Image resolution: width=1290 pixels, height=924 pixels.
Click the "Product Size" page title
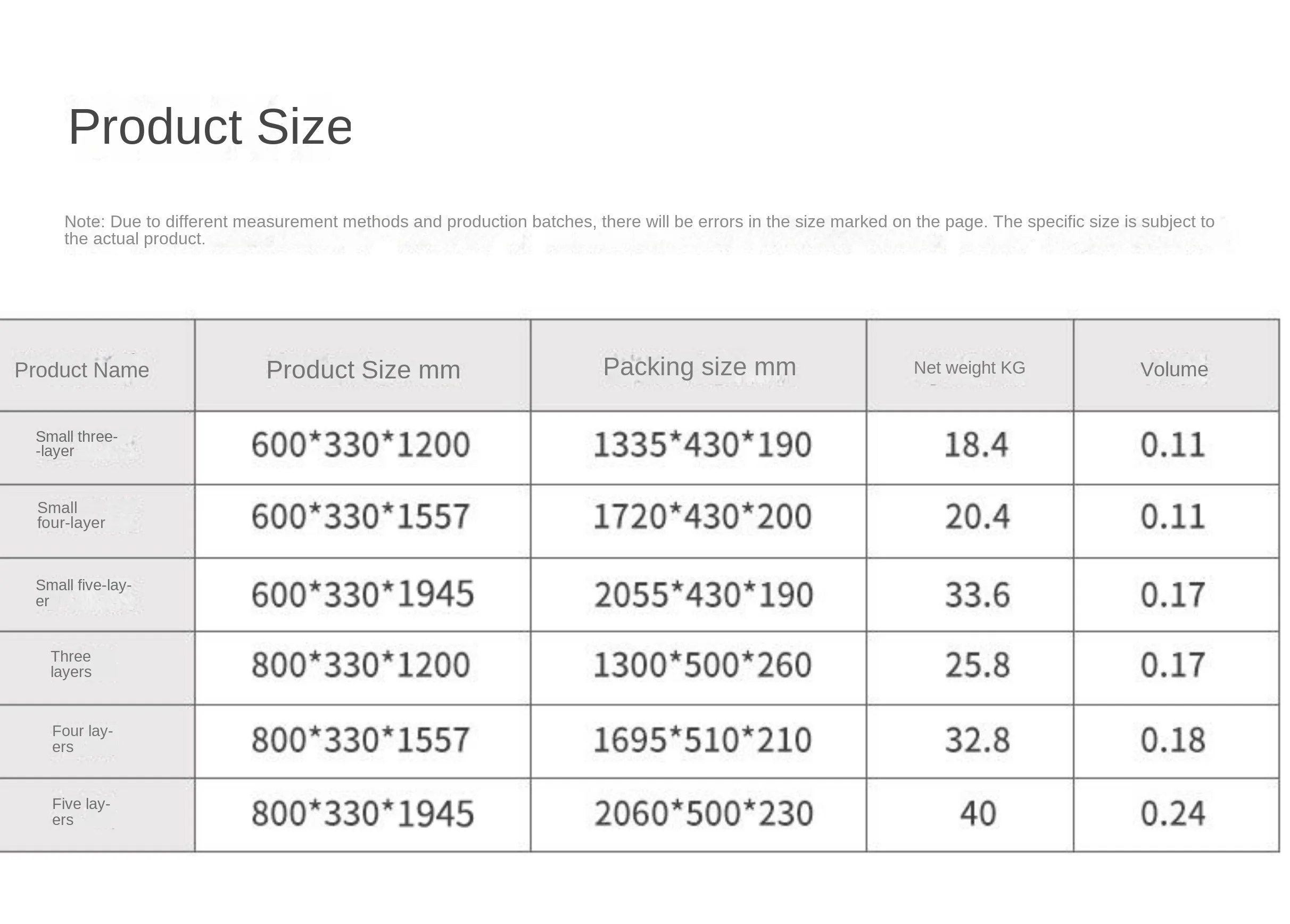[210, 127]
